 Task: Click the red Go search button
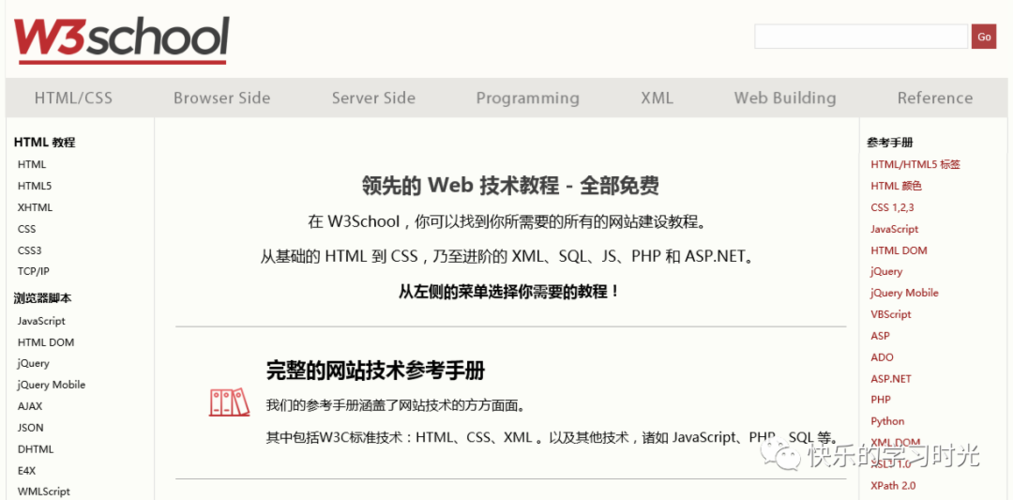tap(984, 37)
